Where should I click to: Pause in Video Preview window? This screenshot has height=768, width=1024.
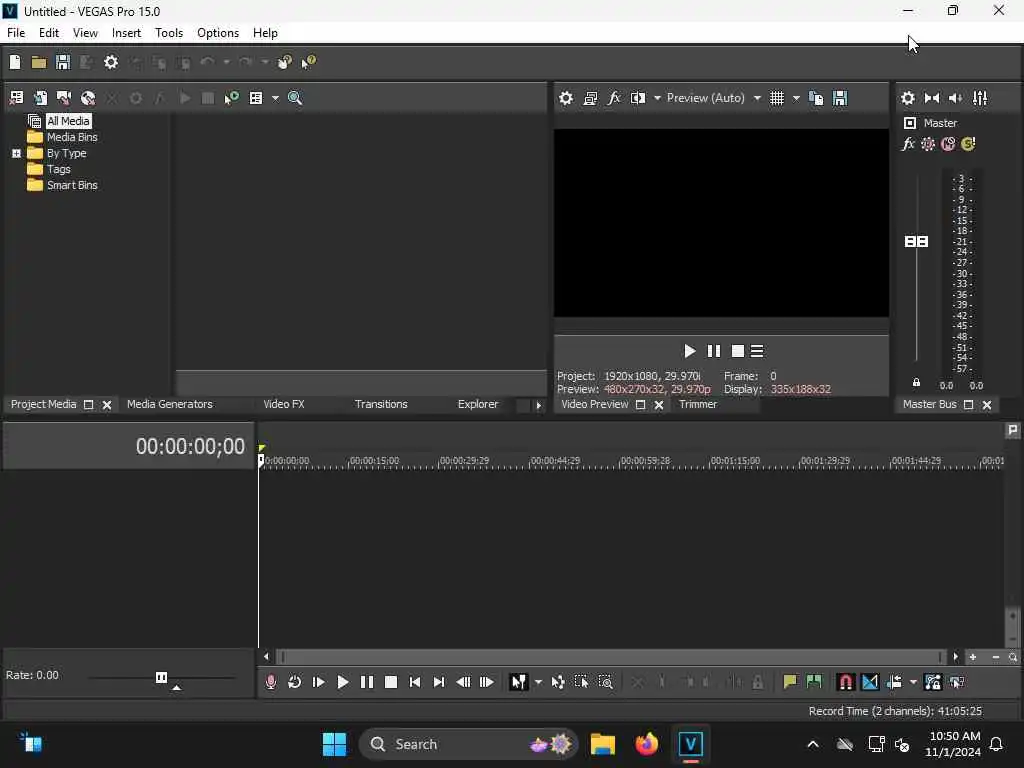point(714,351)
